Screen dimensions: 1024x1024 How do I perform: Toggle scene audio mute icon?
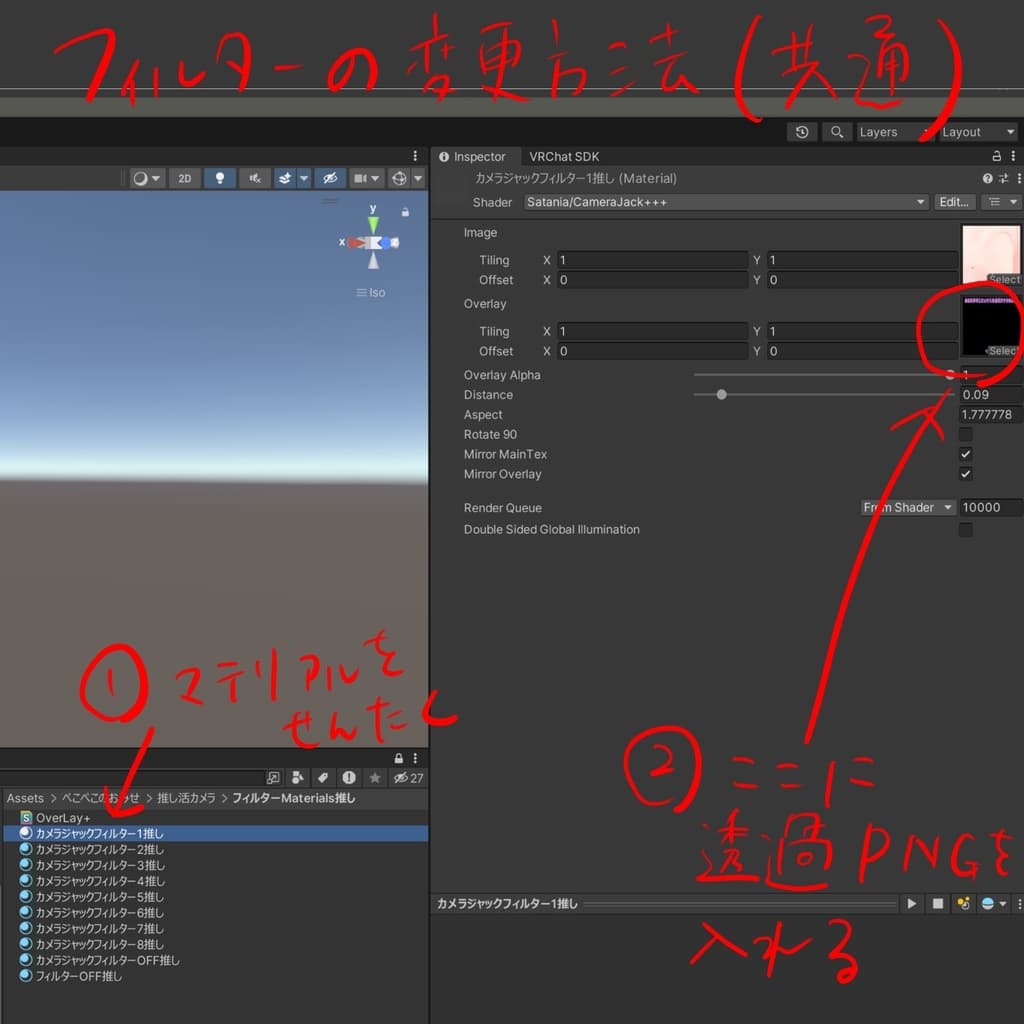255,178
